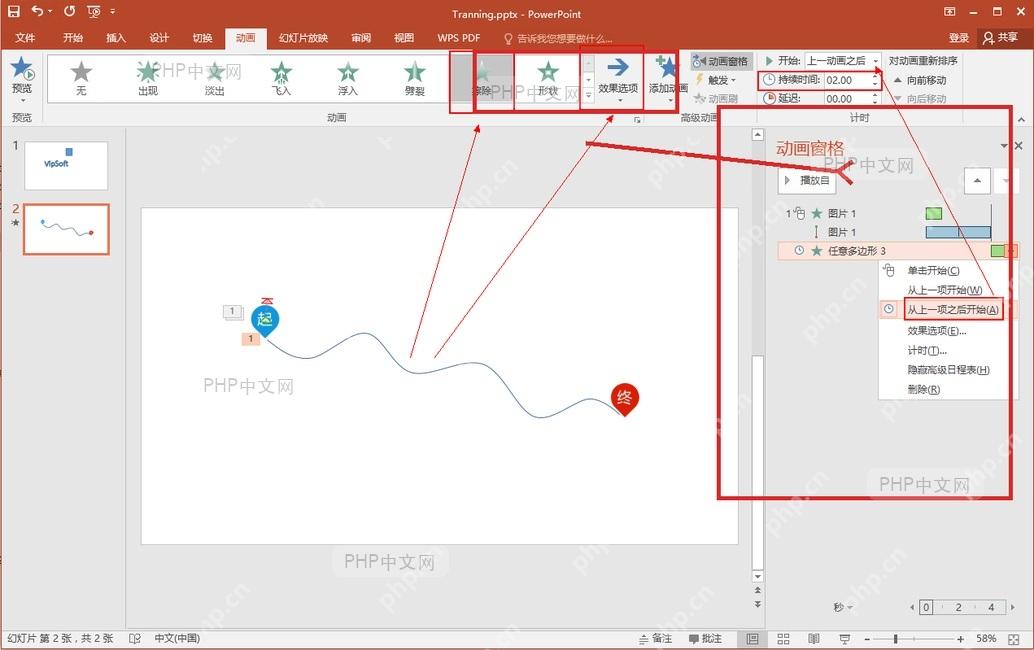This screenshot has width=1034, height=650.
Task: Select 任意多边形 3 animation row
Action: 897,251
